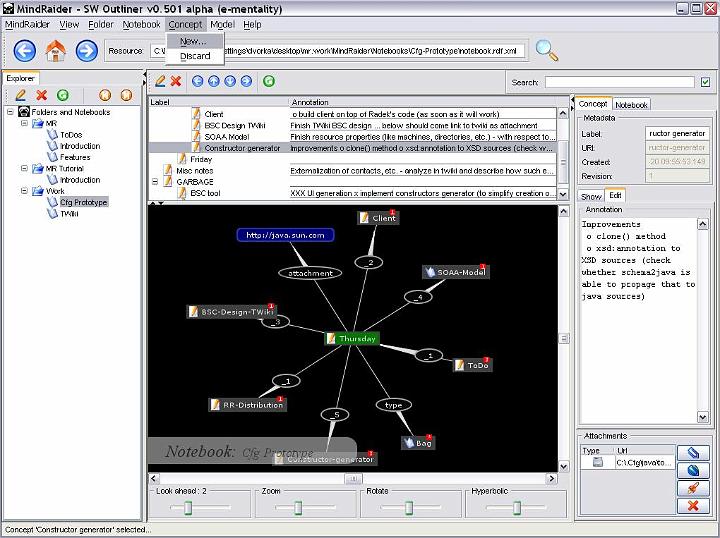
Task: Click the Label metadata field
Action: [x=677, y=134]
